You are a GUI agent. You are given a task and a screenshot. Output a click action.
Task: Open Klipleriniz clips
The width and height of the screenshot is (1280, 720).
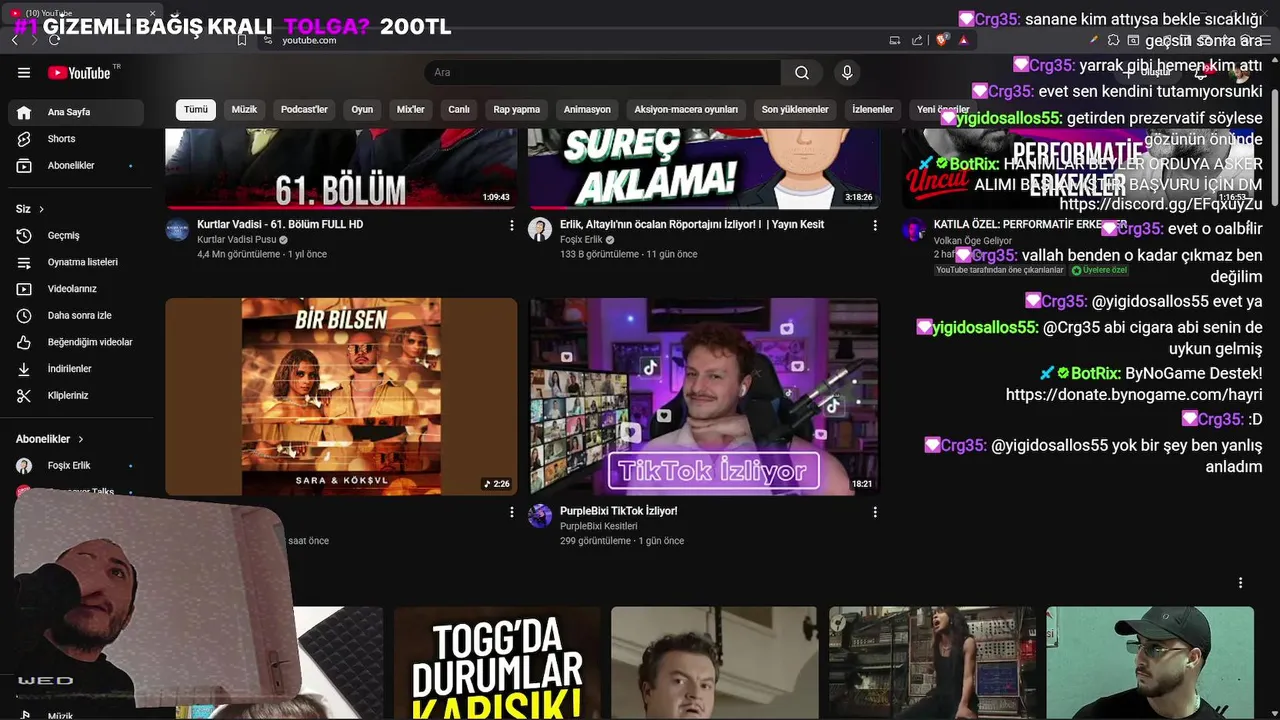click(x=77, y=395)
